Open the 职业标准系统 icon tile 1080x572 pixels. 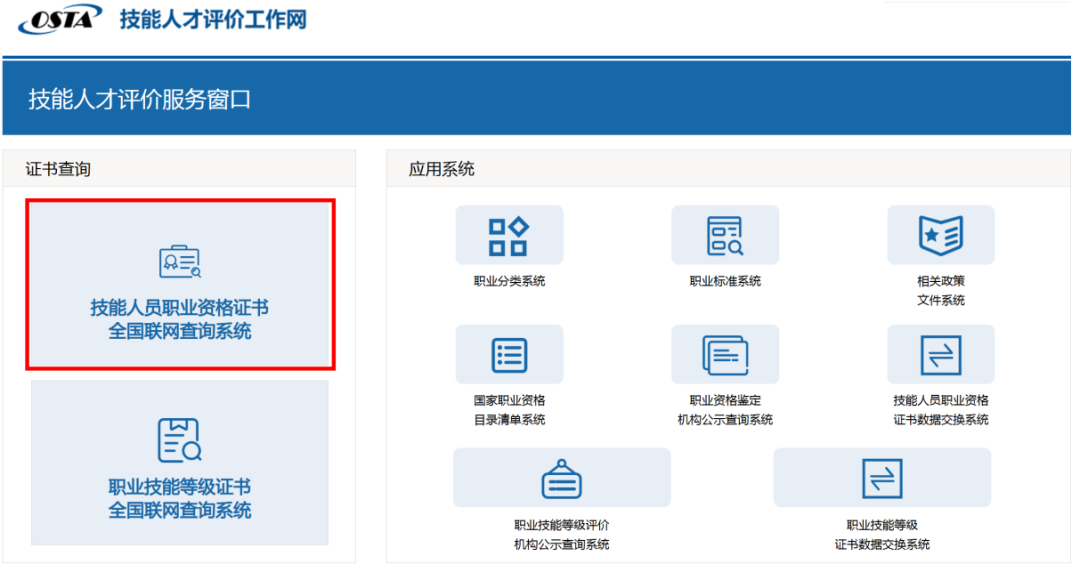click(725, 236)
